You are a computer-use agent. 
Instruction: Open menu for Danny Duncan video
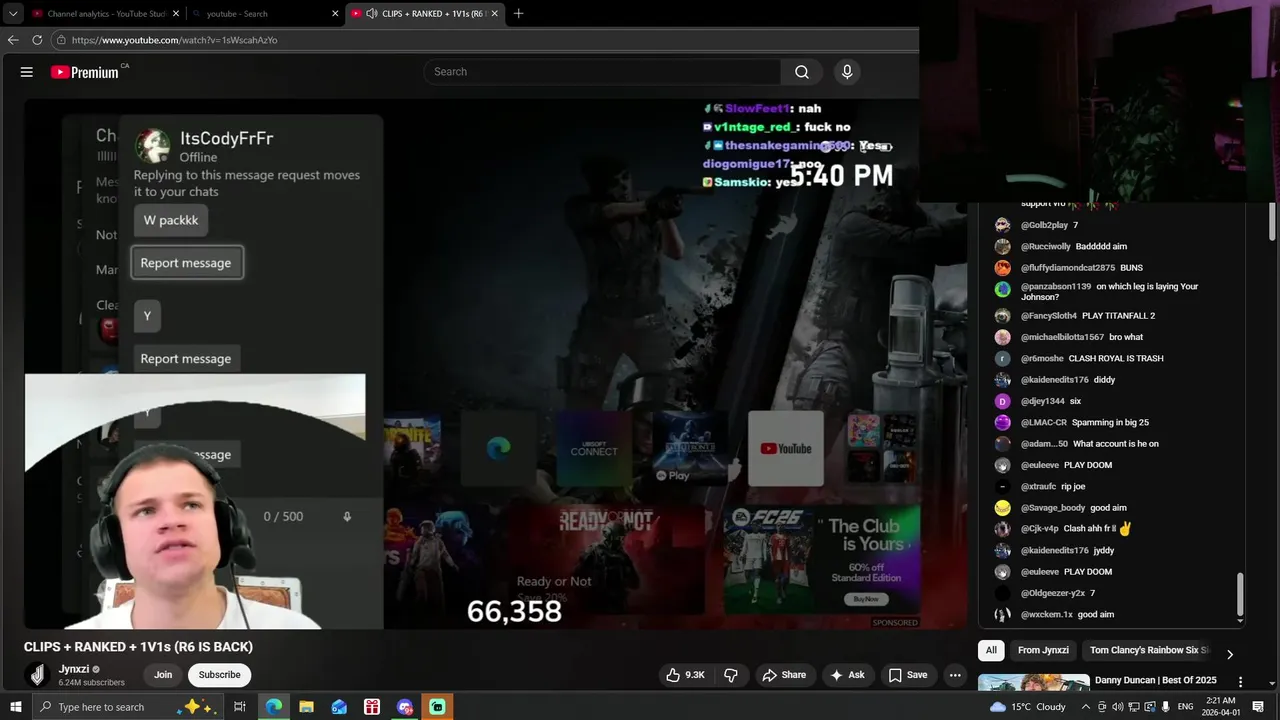(1241, 682)
